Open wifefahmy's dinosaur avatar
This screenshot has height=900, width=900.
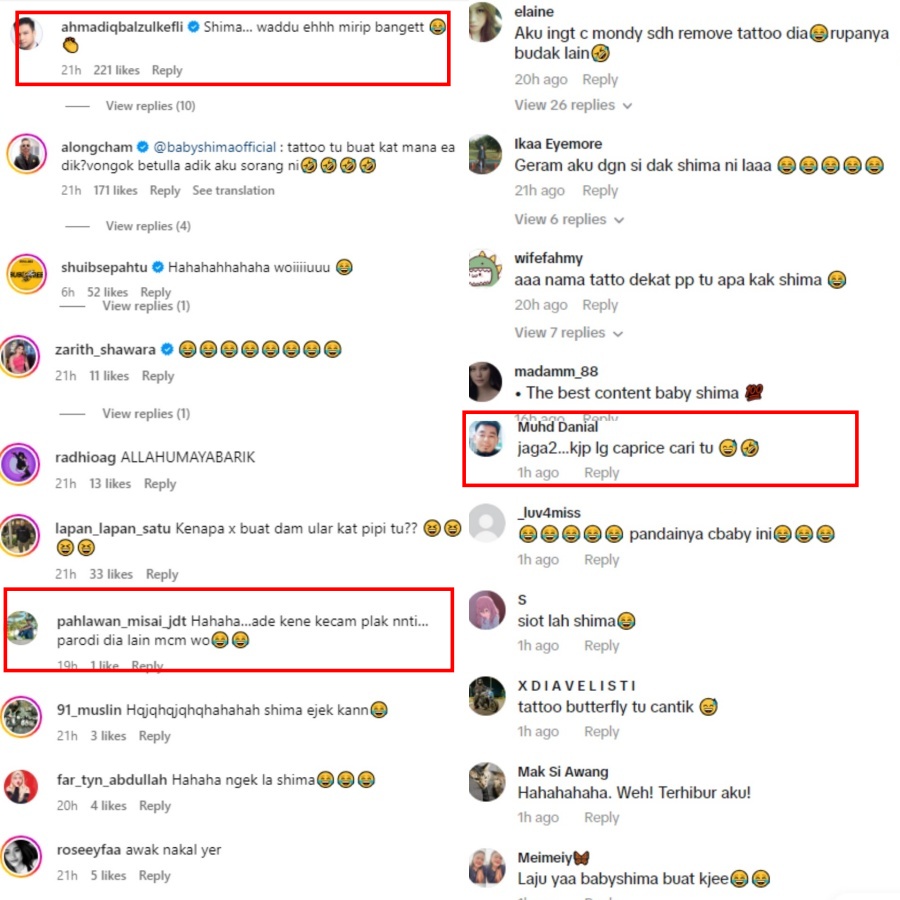click(x=486, y=269)
